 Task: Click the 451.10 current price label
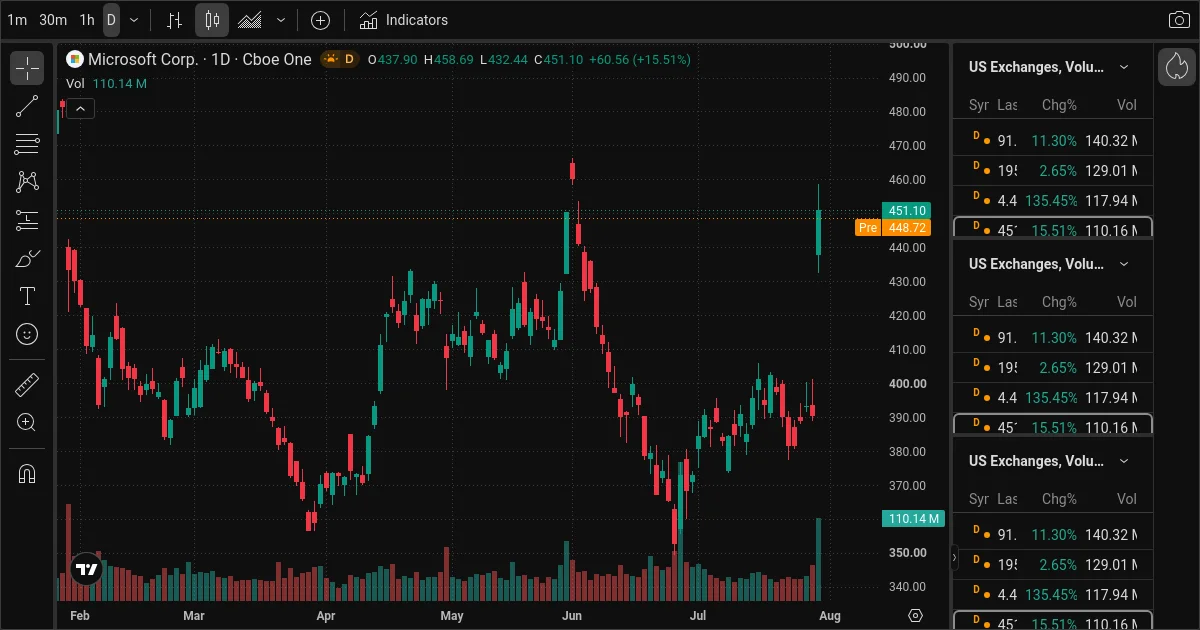coord(906,211)
